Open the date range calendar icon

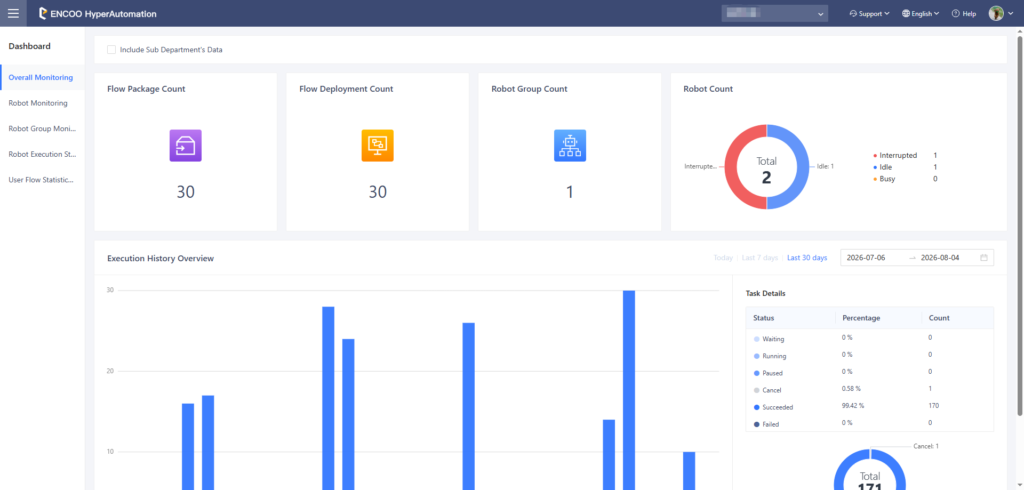click(x=984, y=257)
